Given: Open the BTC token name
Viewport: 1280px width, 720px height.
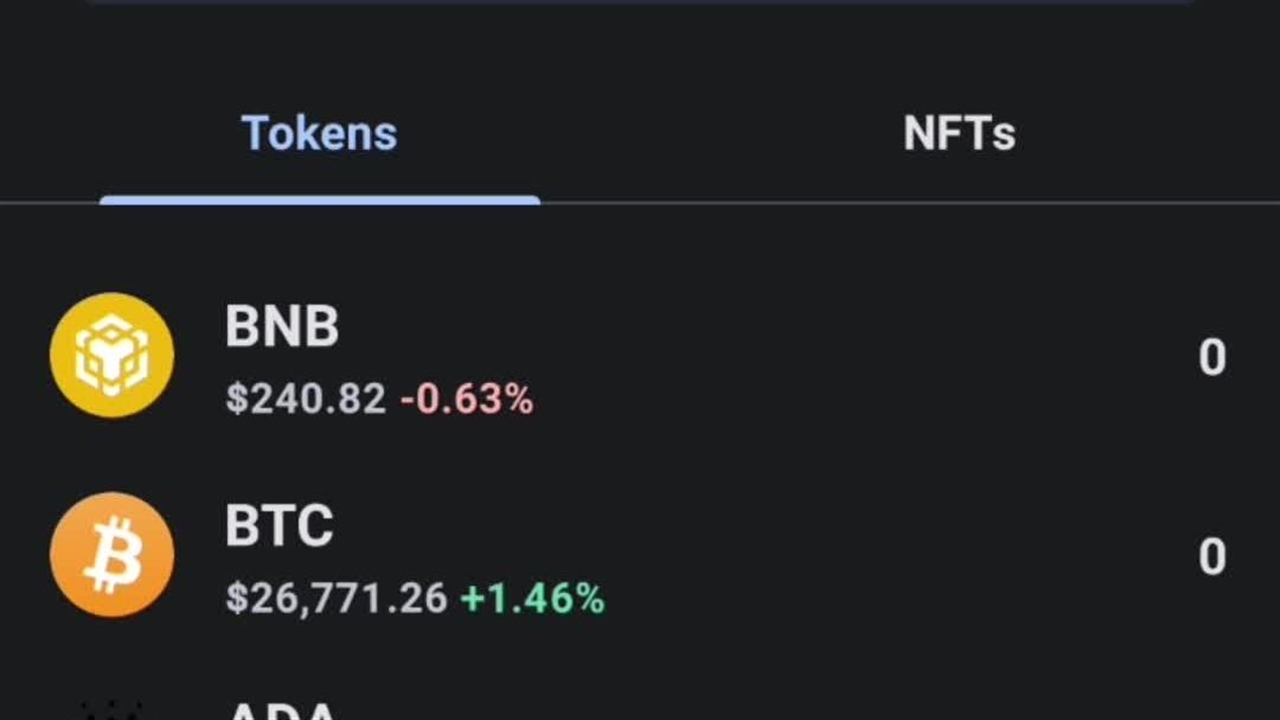Looking at the screenshot, I should point(279,526).
